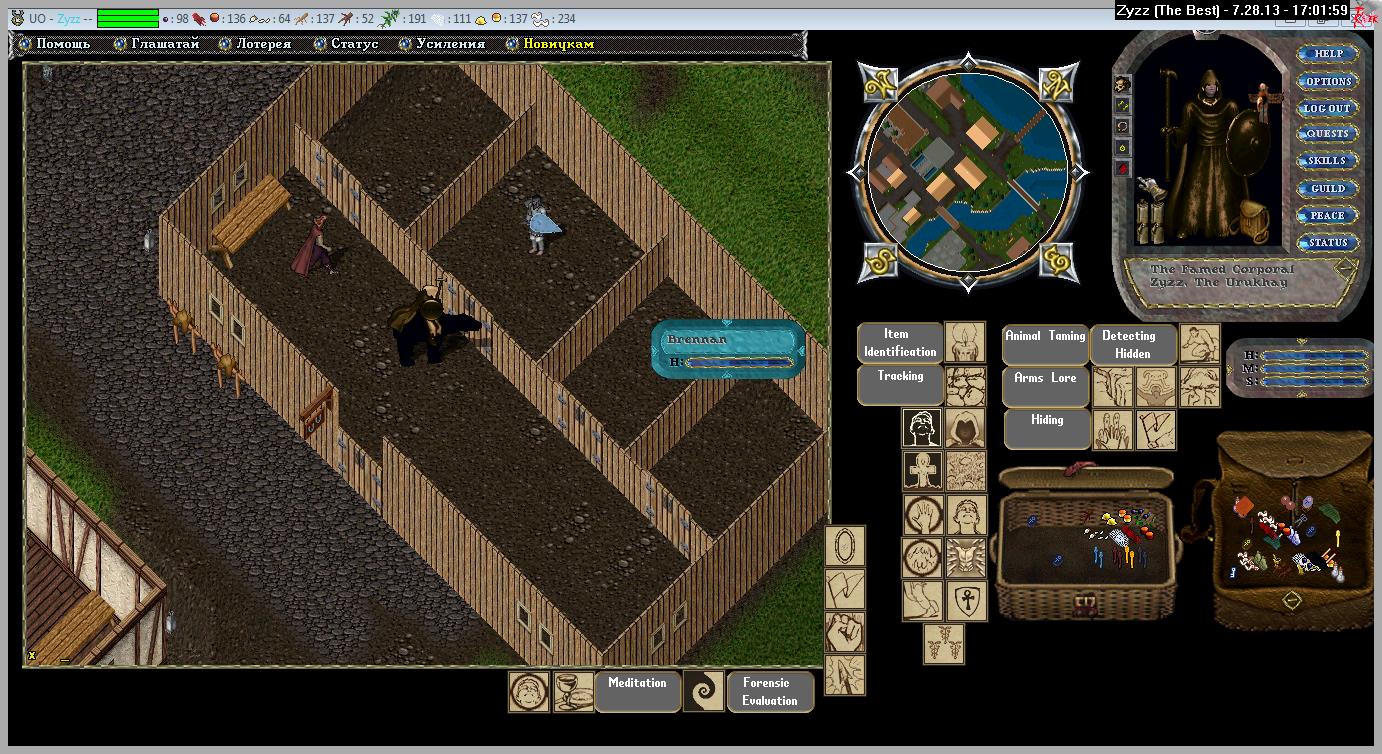Target the red-cloaked character in the stable
The height and width of the screenshot is (754, 1382).
(x=314, y=244)
